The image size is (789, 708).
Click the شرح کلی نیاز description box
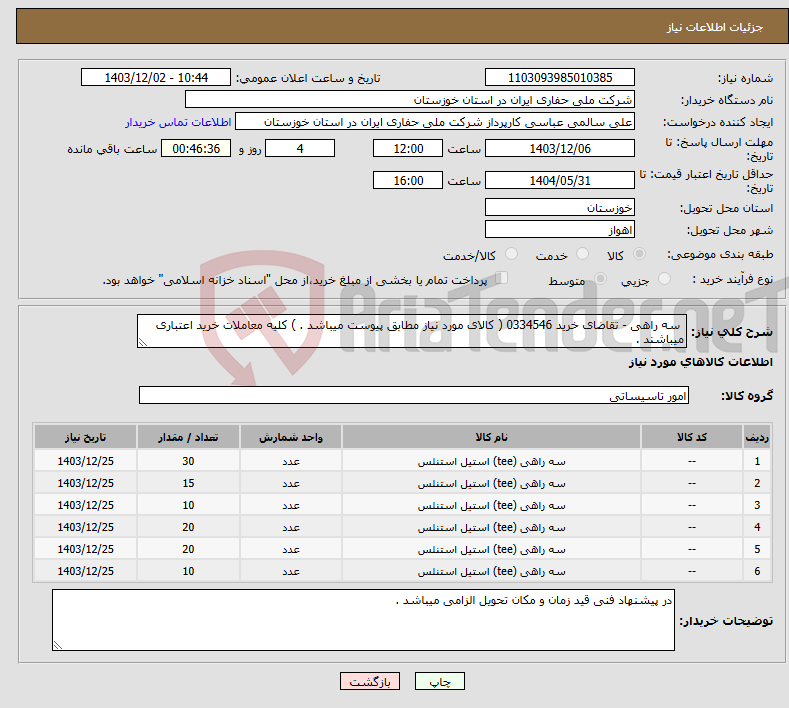coord(411,331)
